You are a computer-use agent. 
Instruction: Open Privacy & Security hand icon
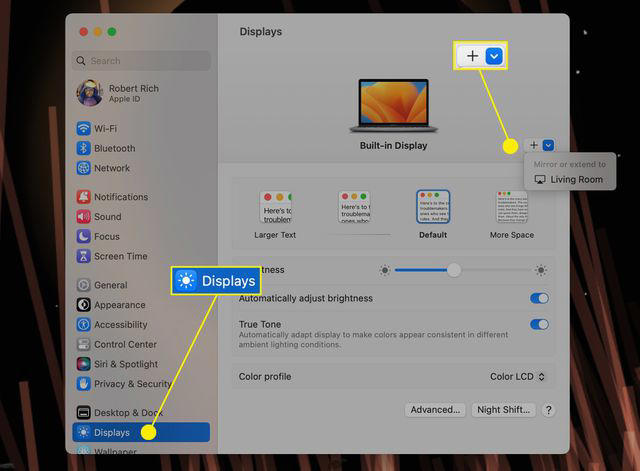click(x=84, y=384)
